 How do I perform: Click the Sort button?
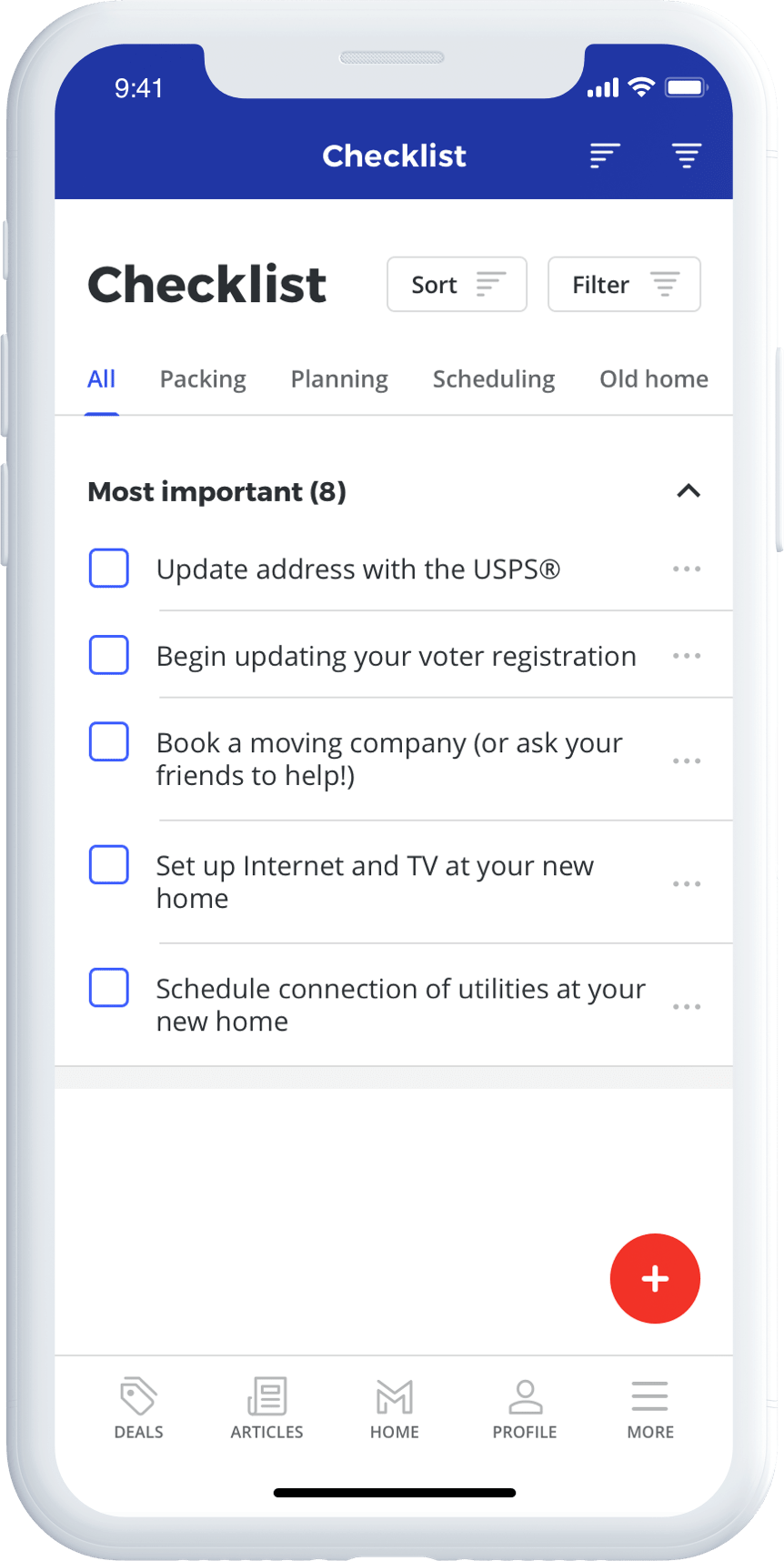pos(457,285)
